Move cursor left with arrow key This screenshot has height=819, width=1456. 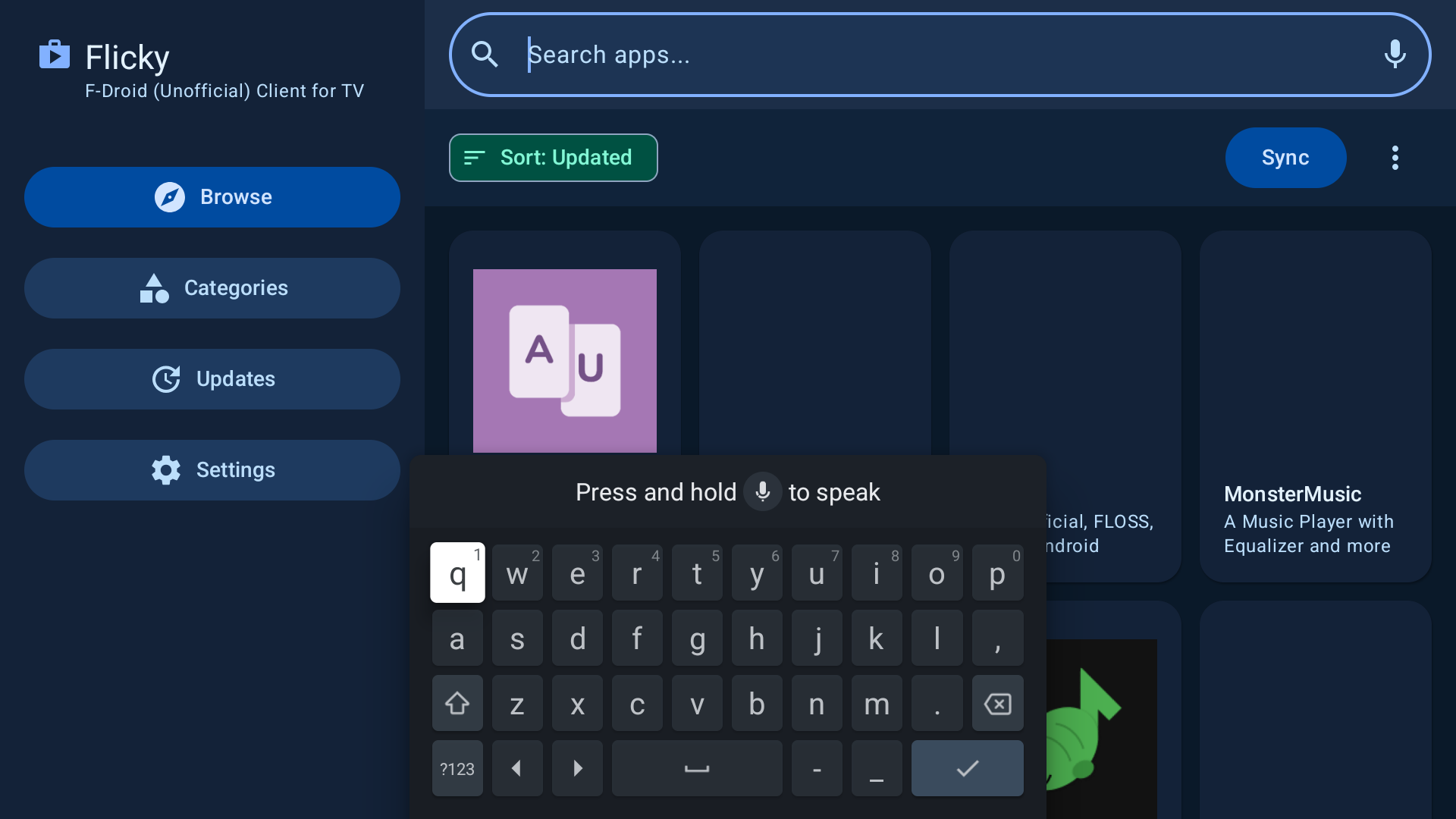(x=516, y=768)
